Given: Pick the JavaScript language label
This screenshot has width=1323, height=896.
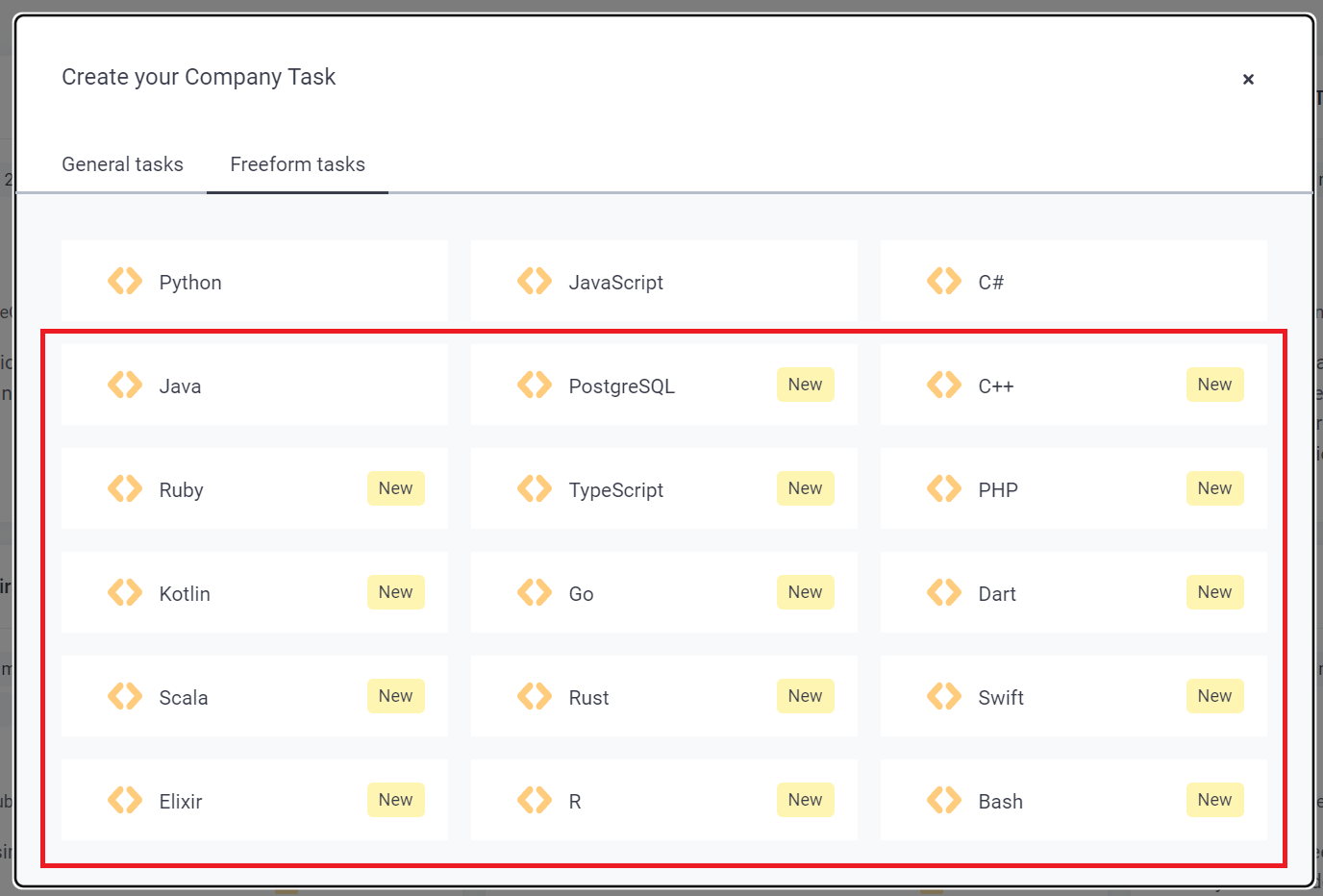Looking at the screenshot, I should click(616, 283).
